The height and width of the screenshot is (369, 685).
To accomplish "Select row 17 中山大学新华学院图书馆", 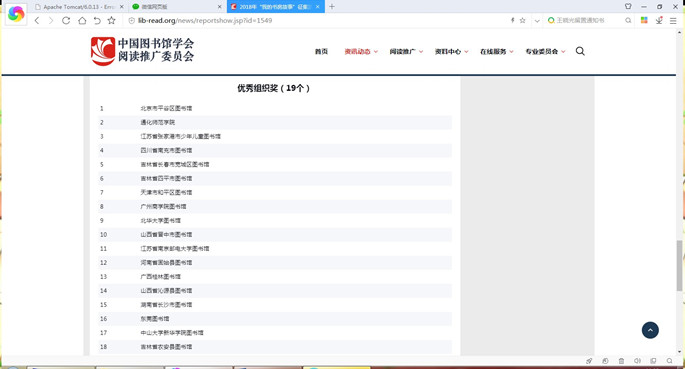I will pos(275,333).
